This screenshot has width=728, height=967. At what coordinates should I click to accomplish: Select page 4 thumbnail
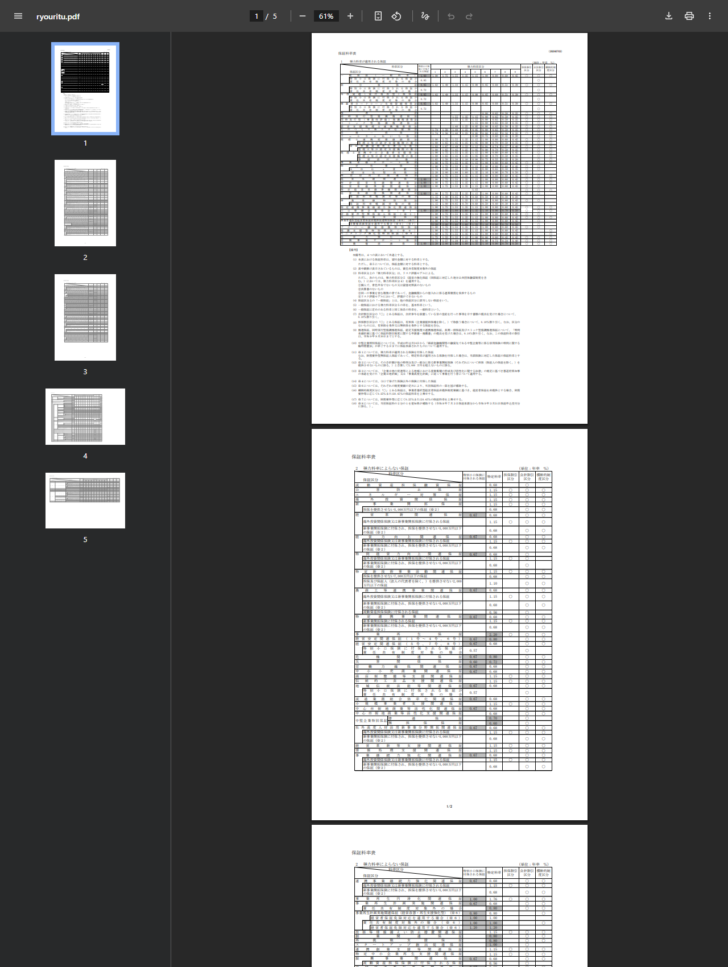point(85,416)
